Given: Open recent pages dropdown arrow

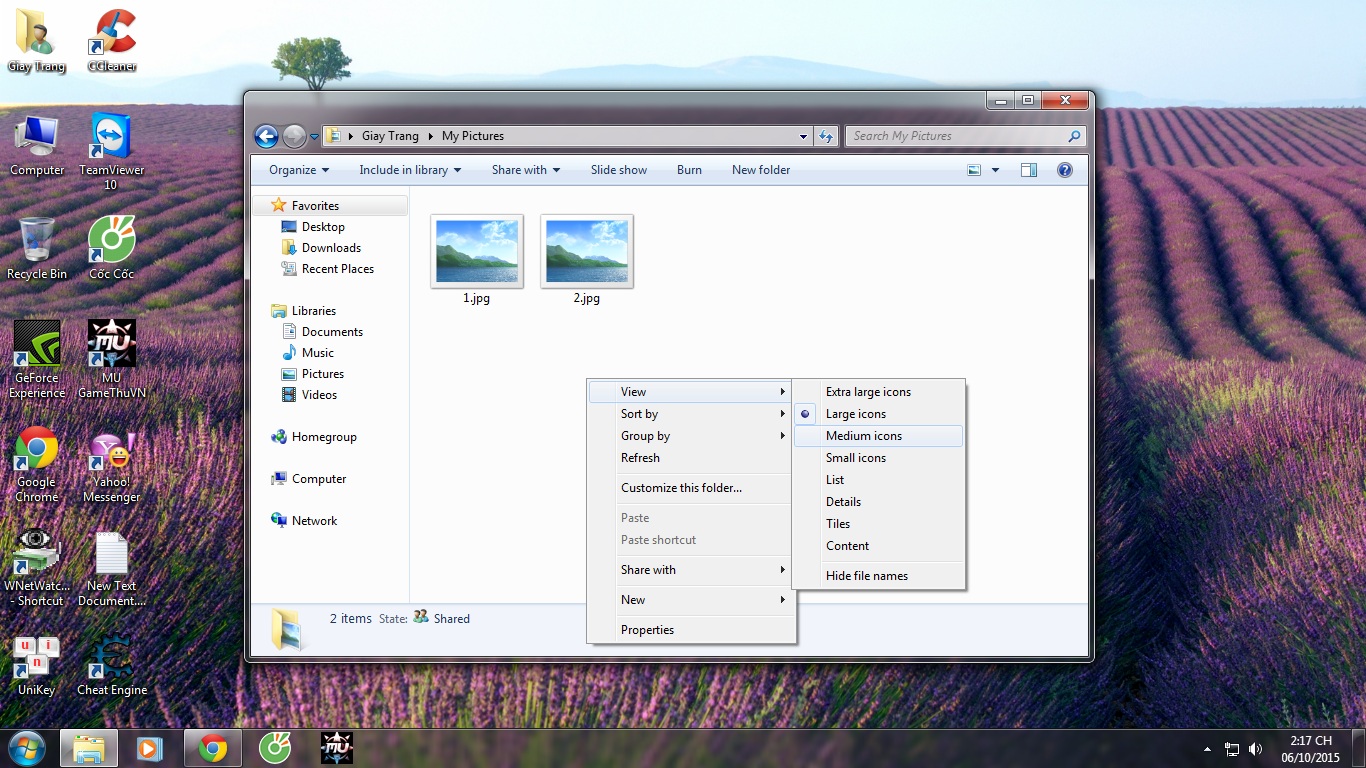Looking at the screenshot, I should tap(314, 137).
